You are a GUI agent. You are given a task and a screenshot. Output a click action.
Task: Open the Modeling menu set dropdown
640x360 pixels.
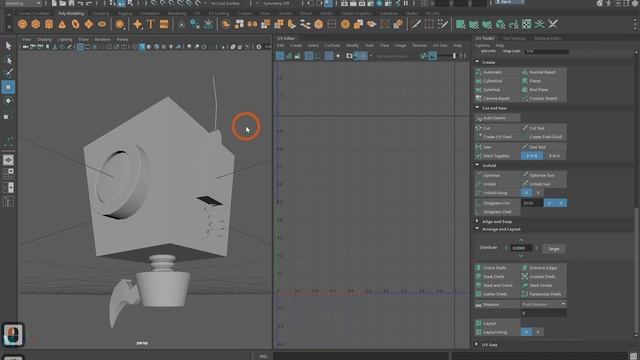[x=23, y=3]
